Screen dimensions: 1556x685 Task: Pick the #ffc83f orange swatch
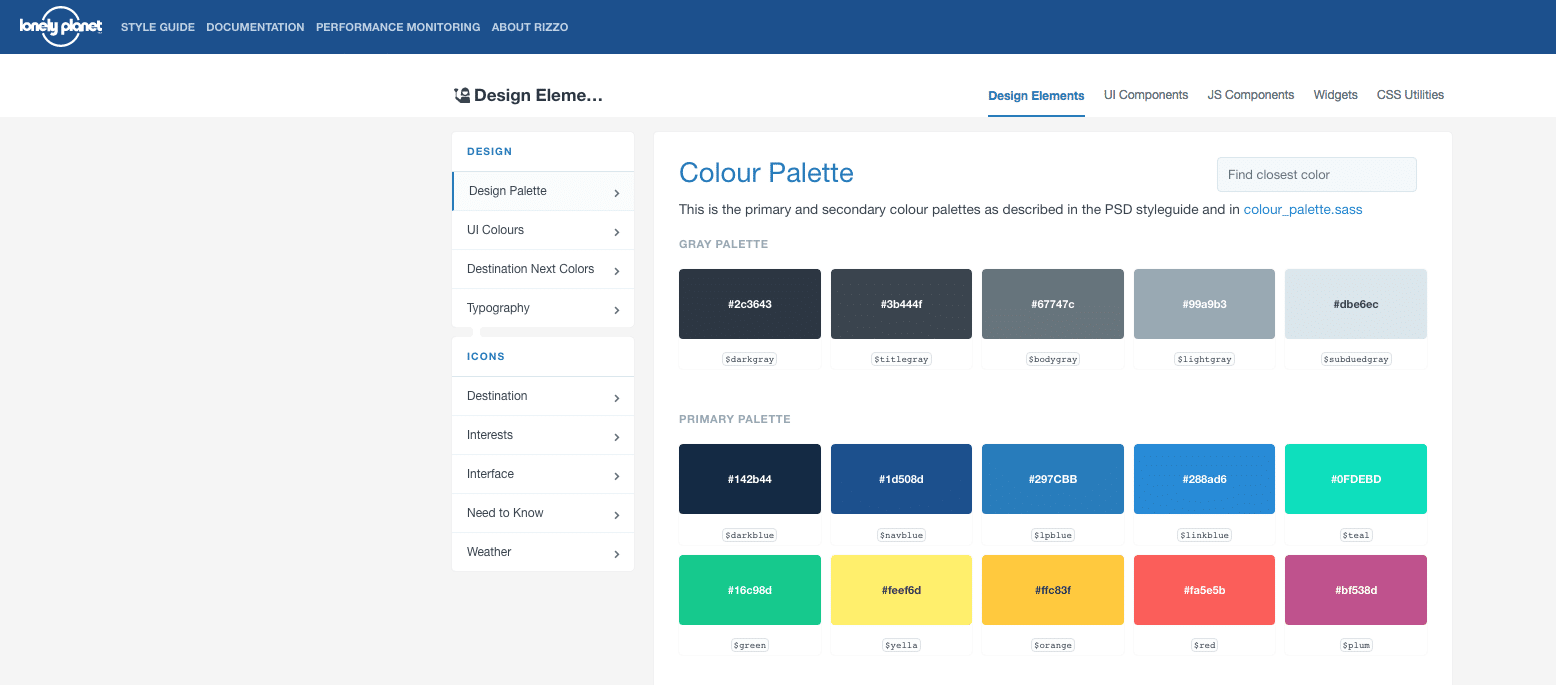coord(1053,590)
